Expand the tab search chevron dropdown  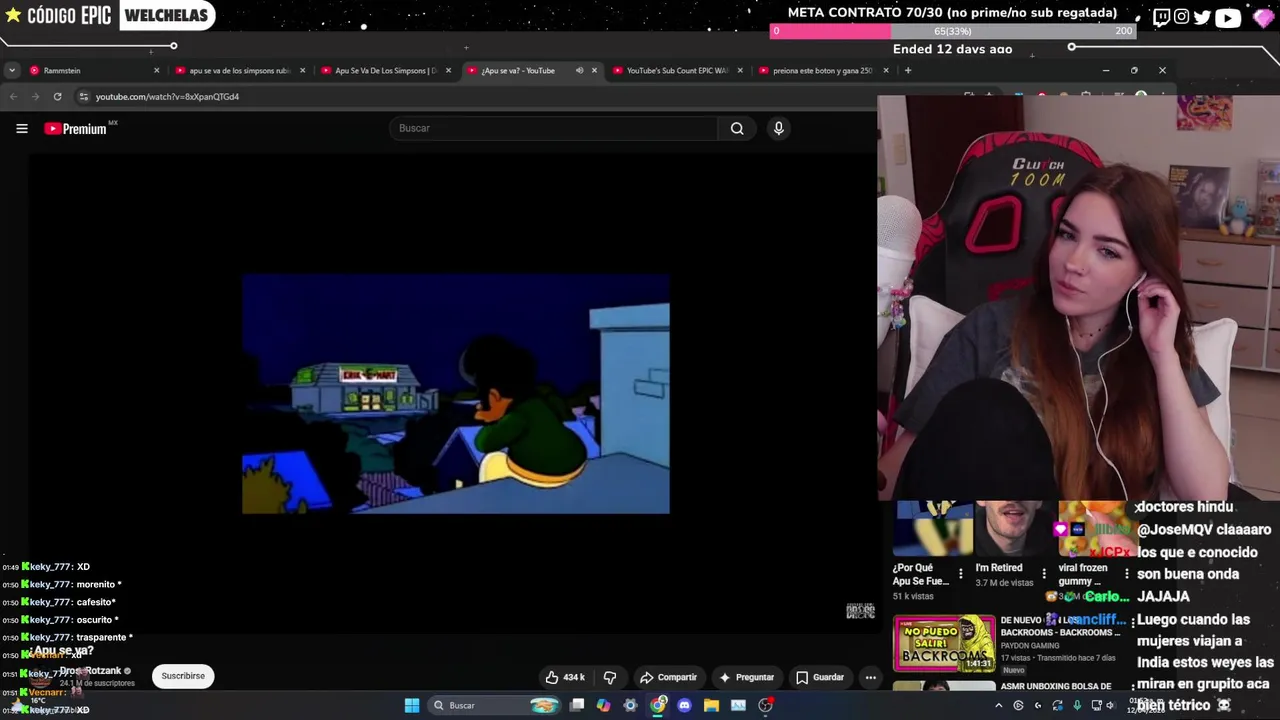click(11, 70)
